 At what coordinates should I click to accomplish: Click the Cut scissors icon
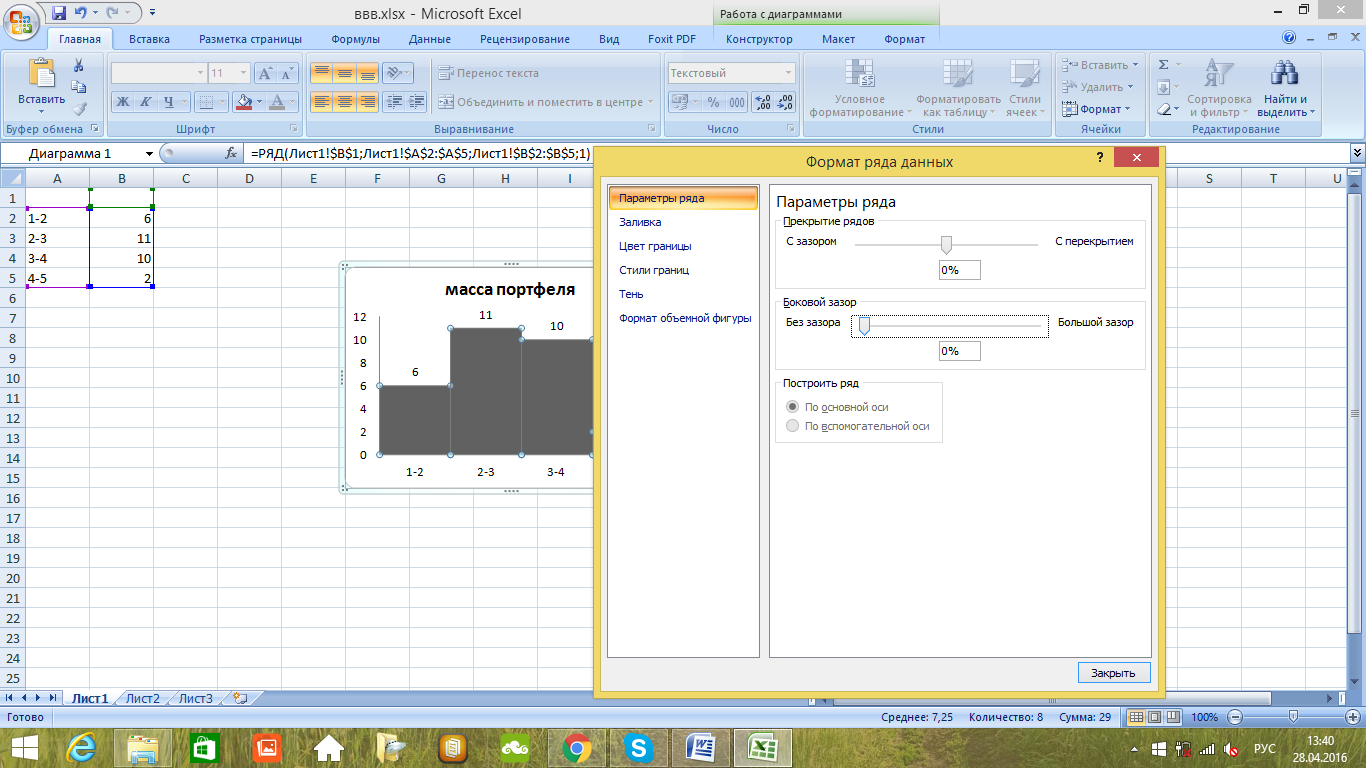click(79, 66)
